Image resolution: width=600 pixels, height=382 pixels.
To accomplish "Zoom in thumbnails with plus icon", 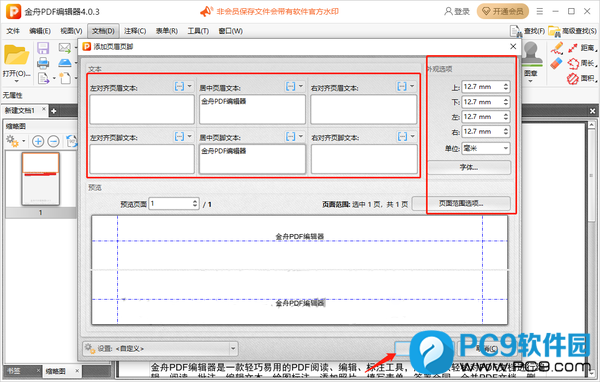I will point(38,141).
